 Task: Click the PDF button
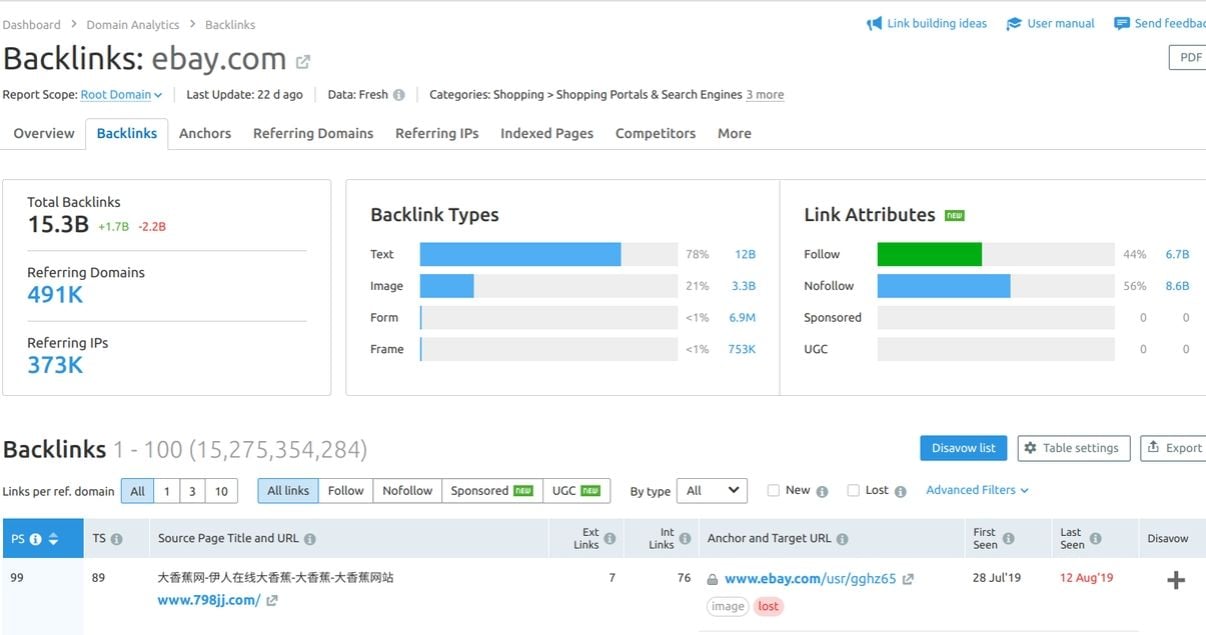click(1188, 58)
